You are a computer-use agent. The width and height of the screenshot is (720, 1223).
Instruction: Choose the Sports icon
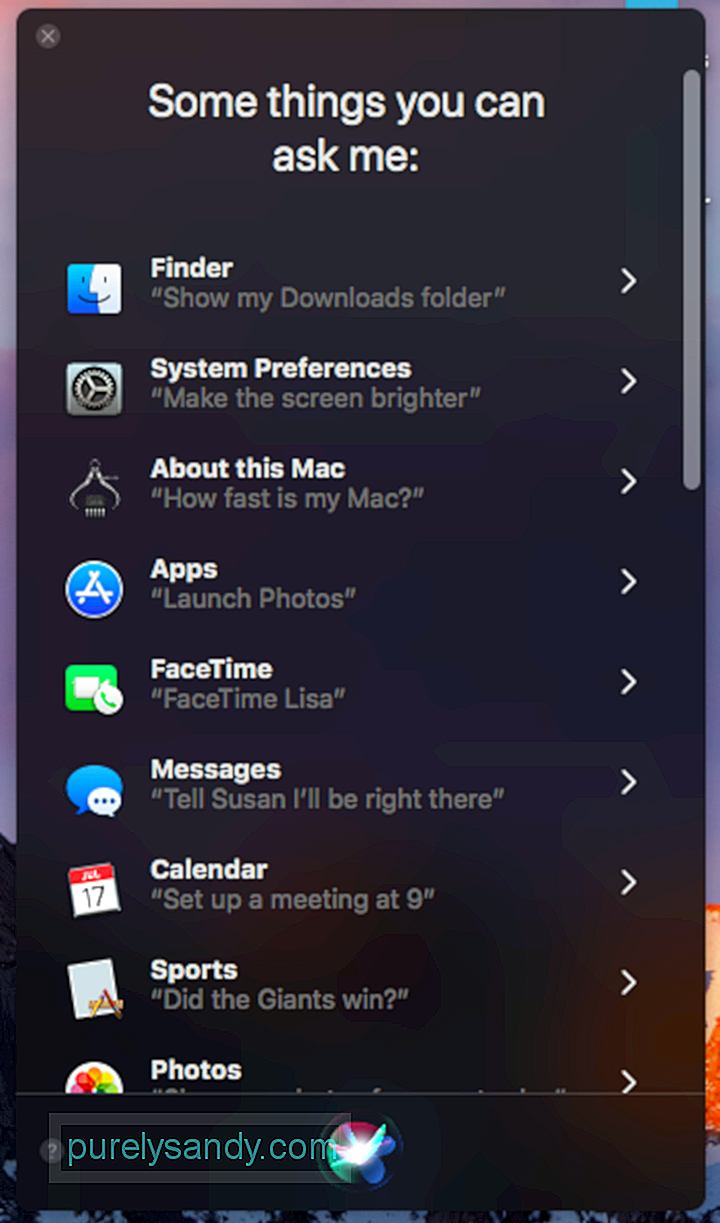coord(94,989)
